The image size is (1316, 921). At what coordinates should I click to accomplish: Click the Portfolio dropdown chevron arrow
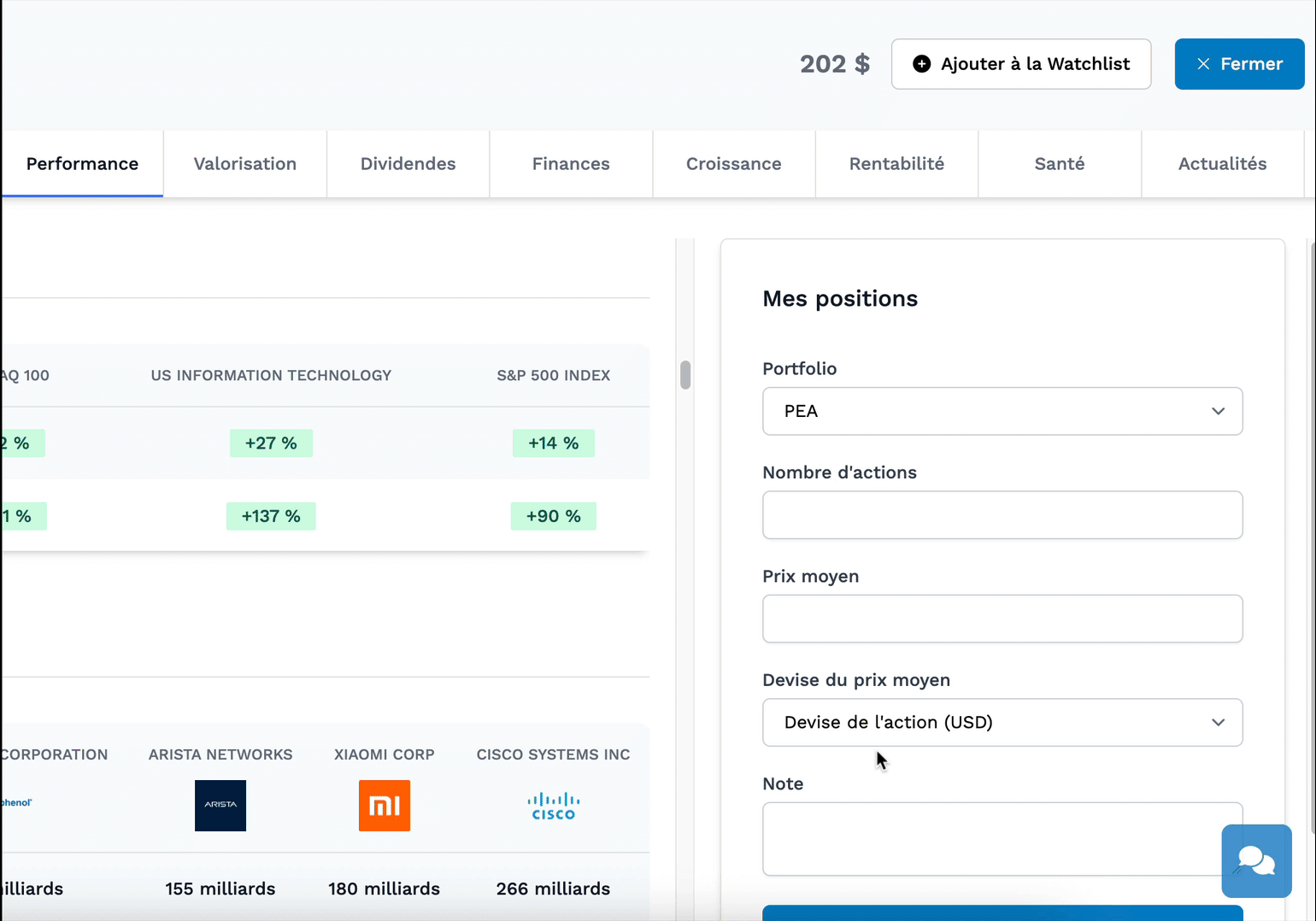1218,411
